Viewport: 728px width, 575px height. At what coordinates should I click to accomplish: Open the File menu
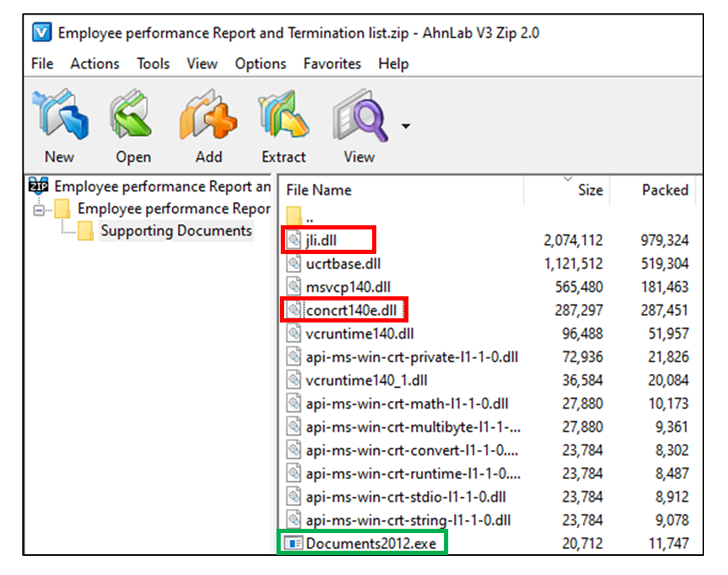[42, 64]
